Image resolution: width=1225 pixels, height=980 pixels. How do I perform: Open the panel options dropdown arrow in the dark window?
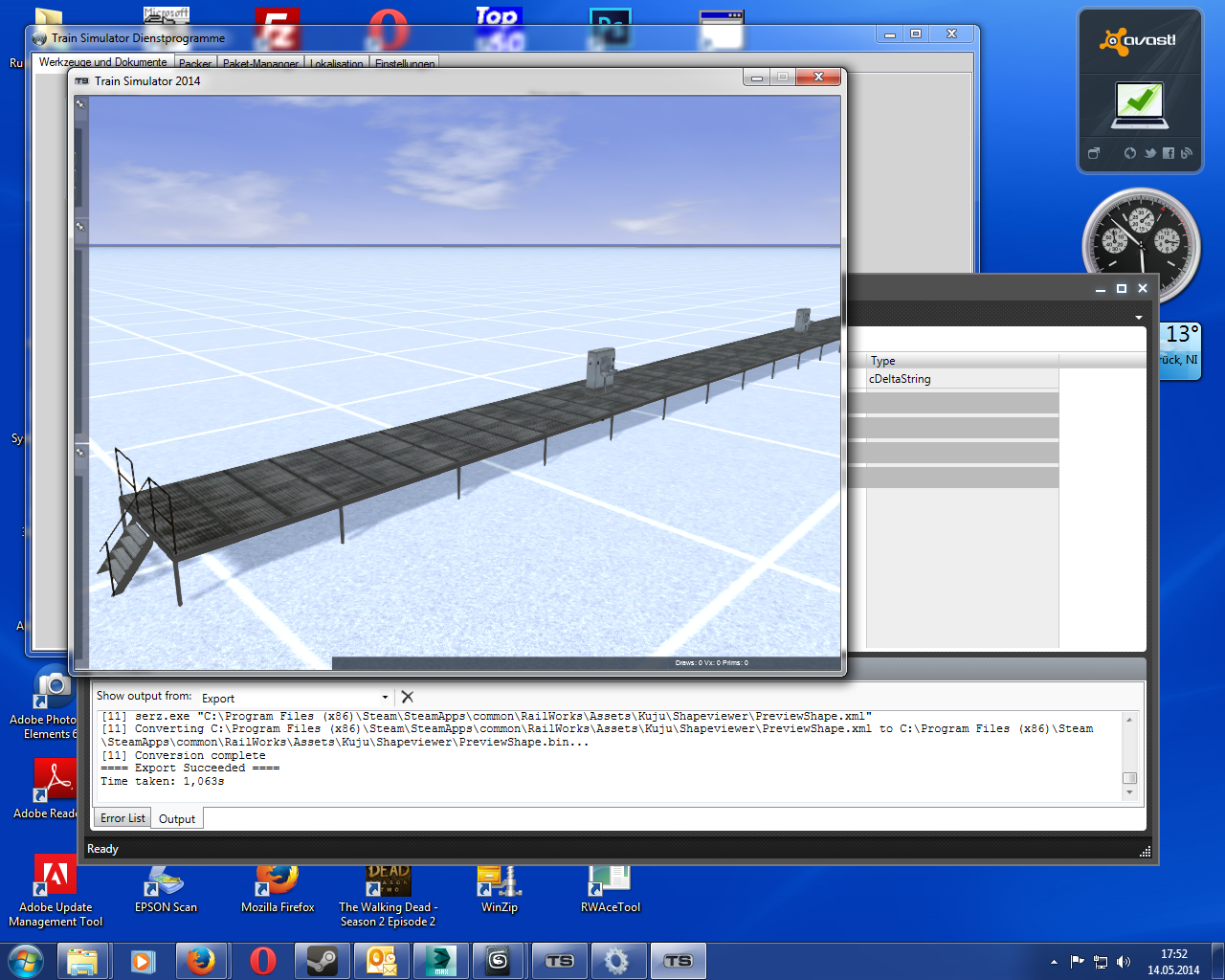coord(1139,317)
